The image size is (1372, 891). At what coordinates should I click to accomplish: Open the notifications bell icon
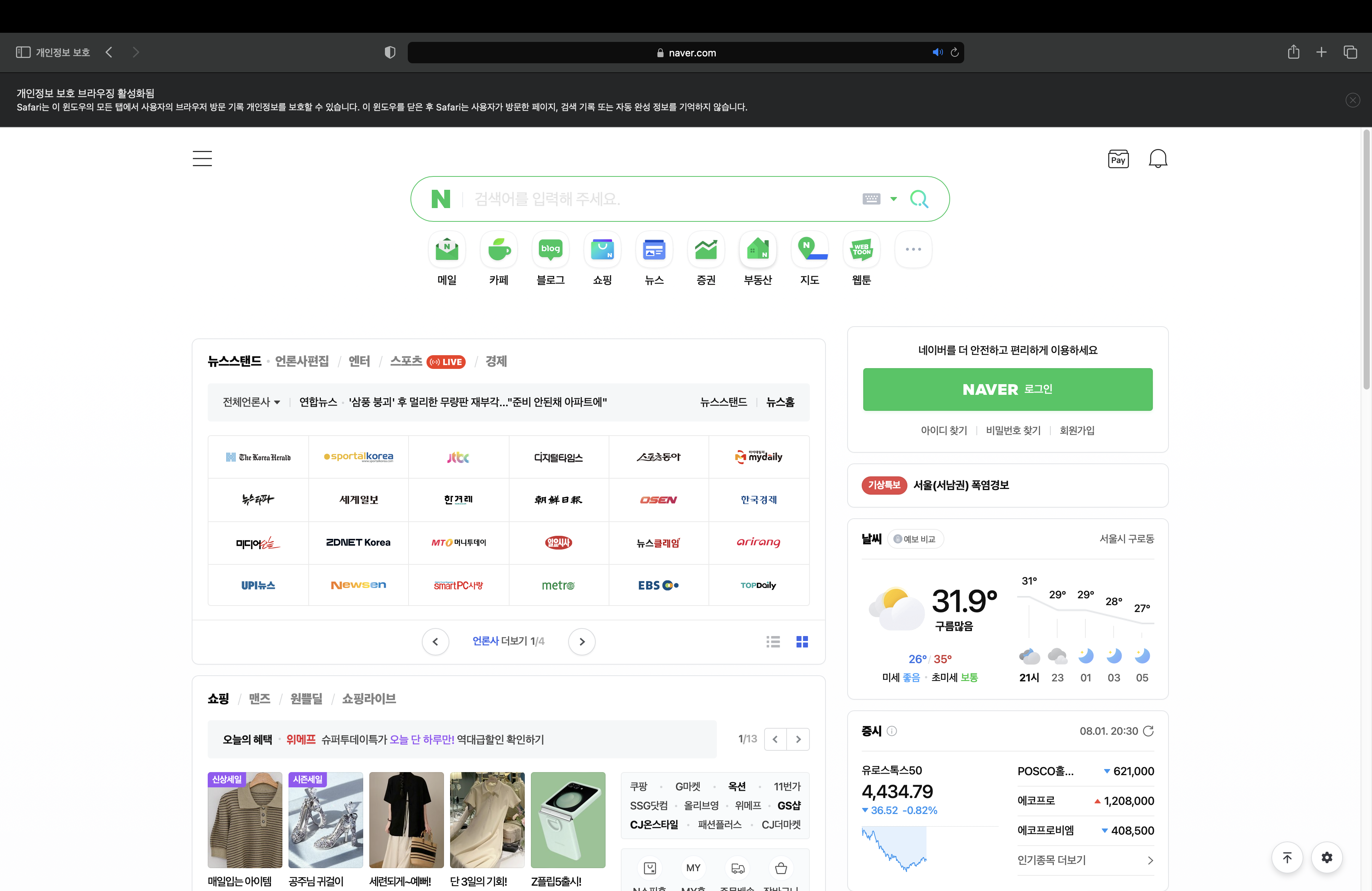click(1157, 159)
